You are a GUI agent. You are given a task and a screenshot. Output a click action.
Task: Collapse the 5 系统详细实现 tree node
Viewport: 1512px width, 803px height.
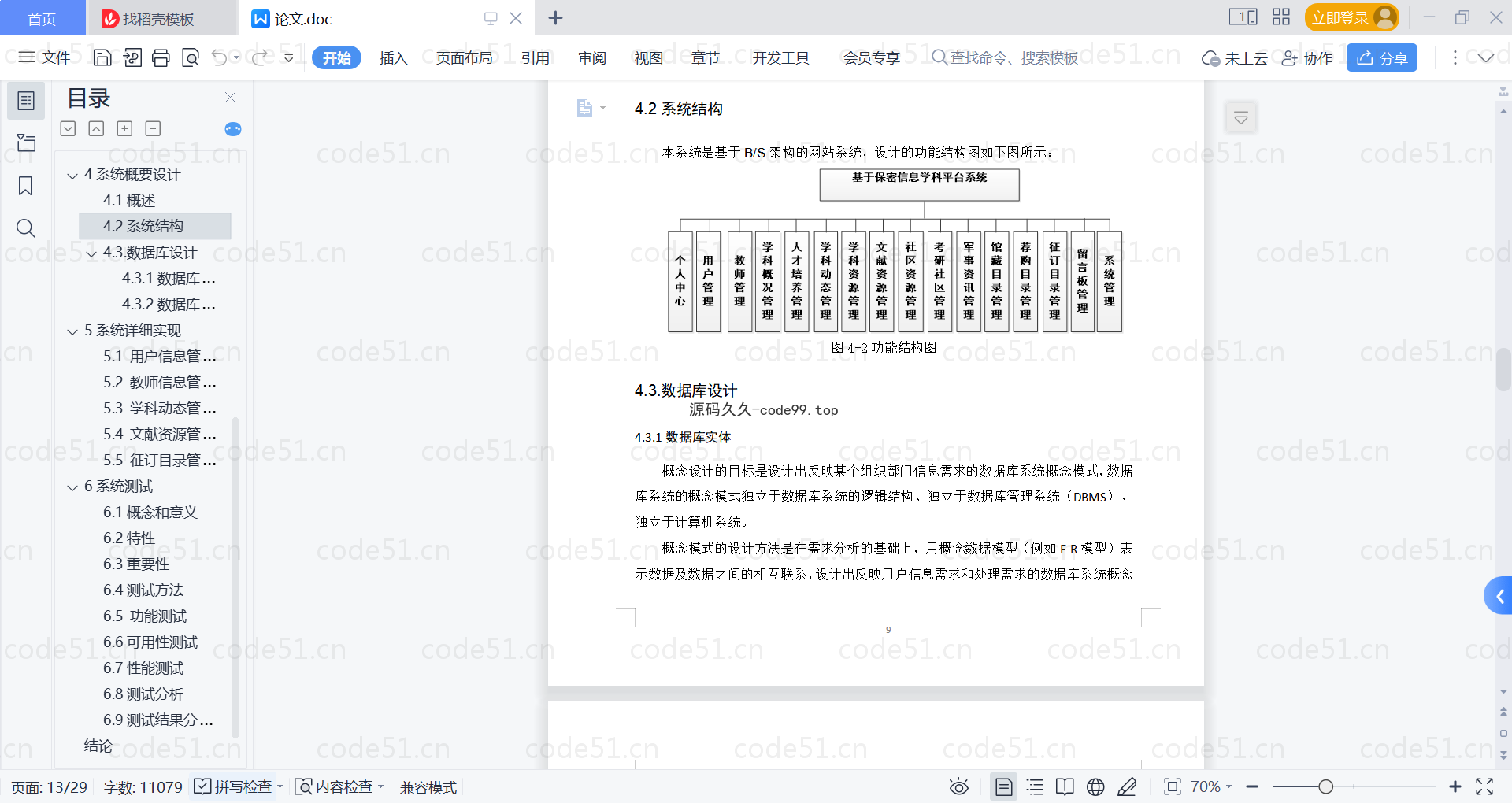coord(72,331)
